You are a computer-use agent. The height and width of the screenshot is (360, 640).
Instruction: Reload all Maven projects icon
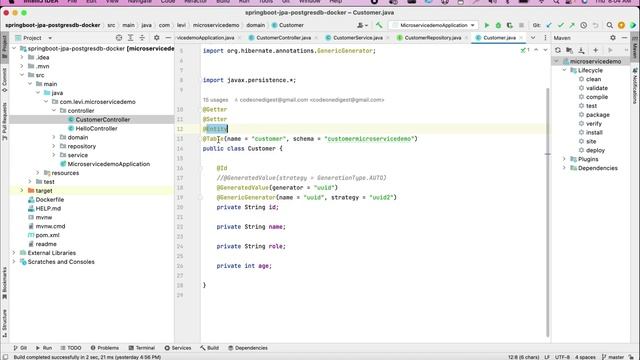[x=558, y=50]
